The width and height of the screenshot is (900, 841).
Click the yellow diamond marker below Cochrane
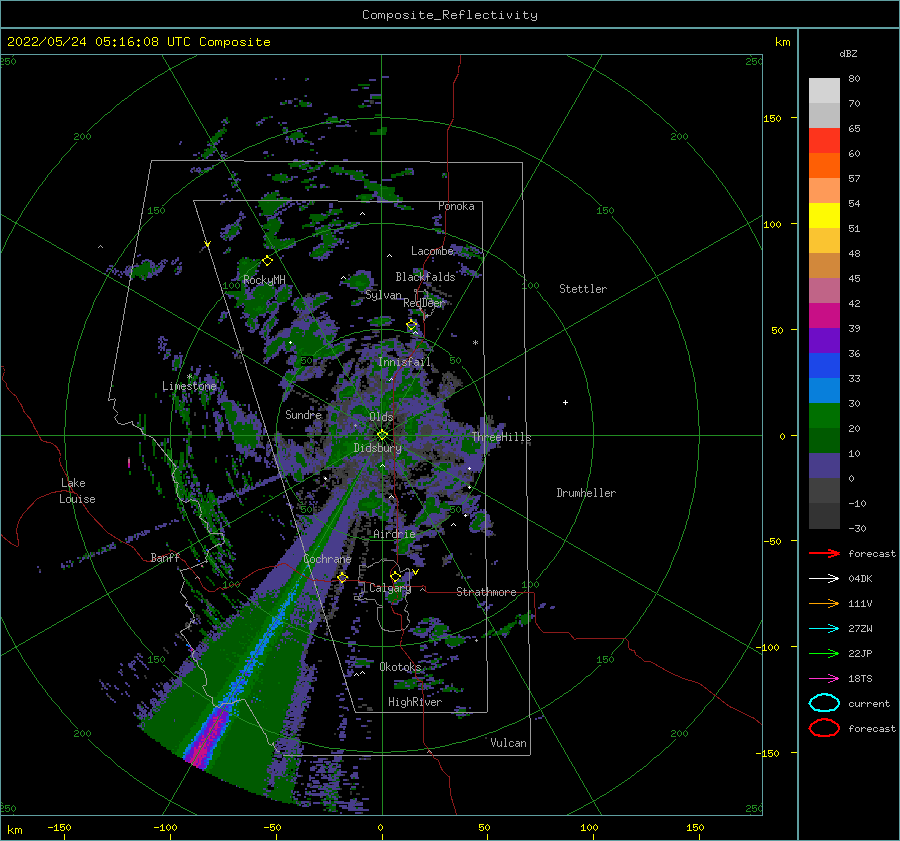pyautogui.click(x=343, y=577)
